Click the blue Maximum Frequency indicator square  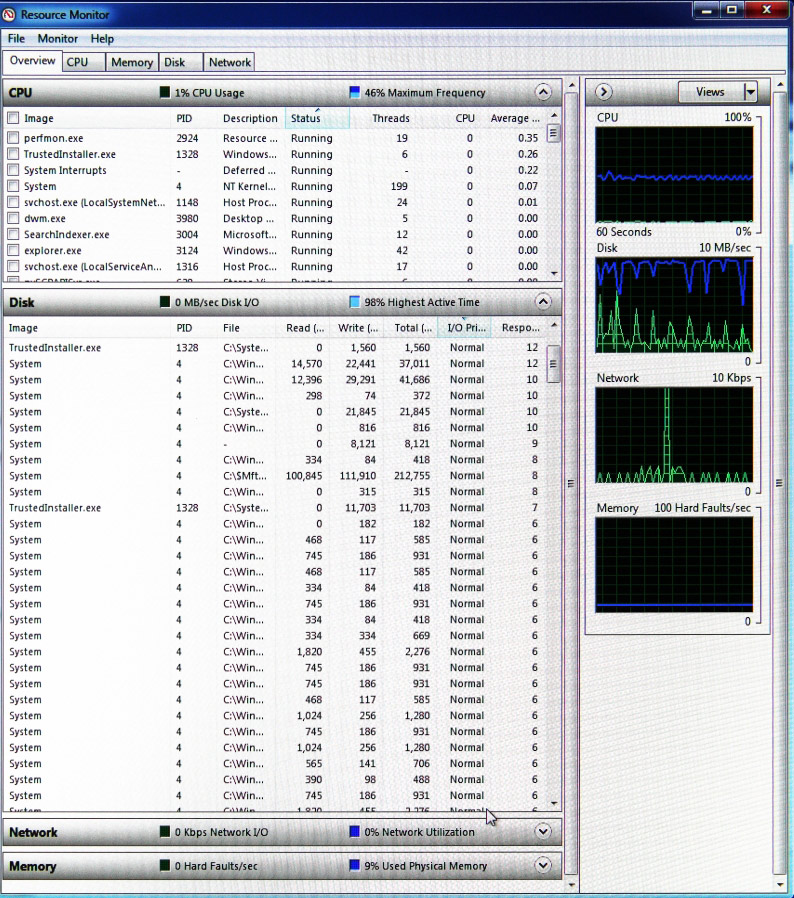tap(354, 93)
